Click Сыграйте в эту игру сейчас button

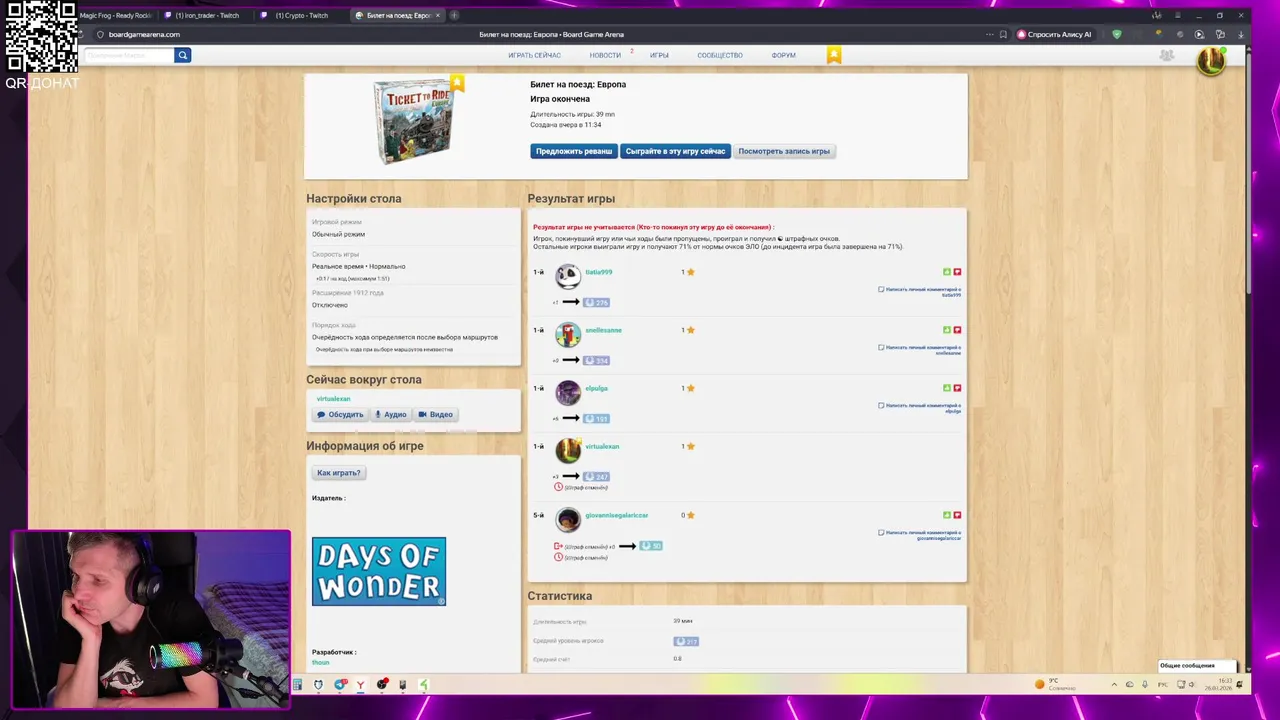675,151
